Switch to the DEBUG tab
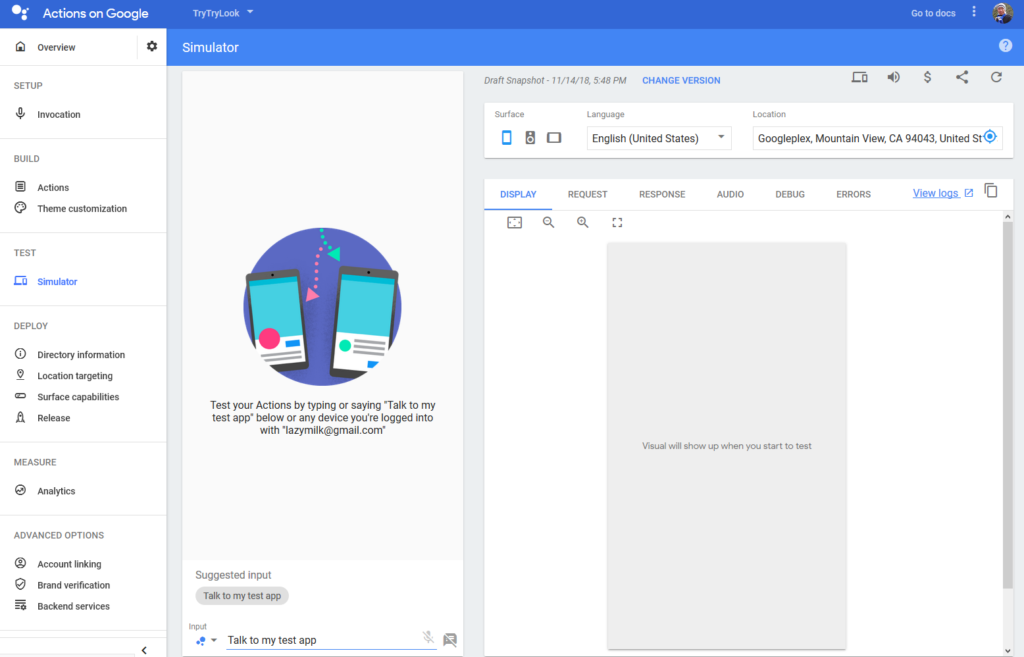1024x657 pixels. [790, 194]
